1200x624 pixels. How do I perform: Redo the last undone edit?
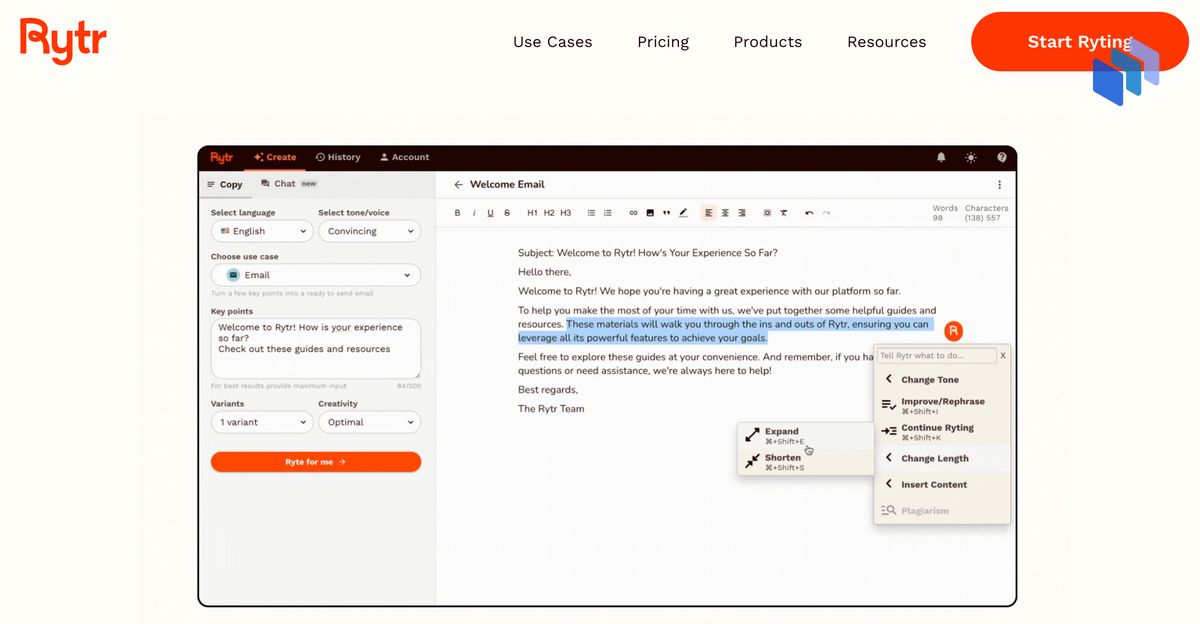click(826, 213)
